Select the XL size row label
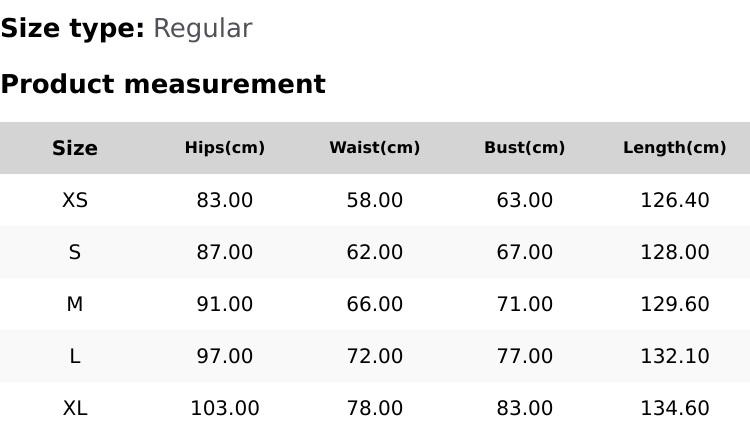Image resolution: width=750 pixels, height=434 pixels. 75,408
